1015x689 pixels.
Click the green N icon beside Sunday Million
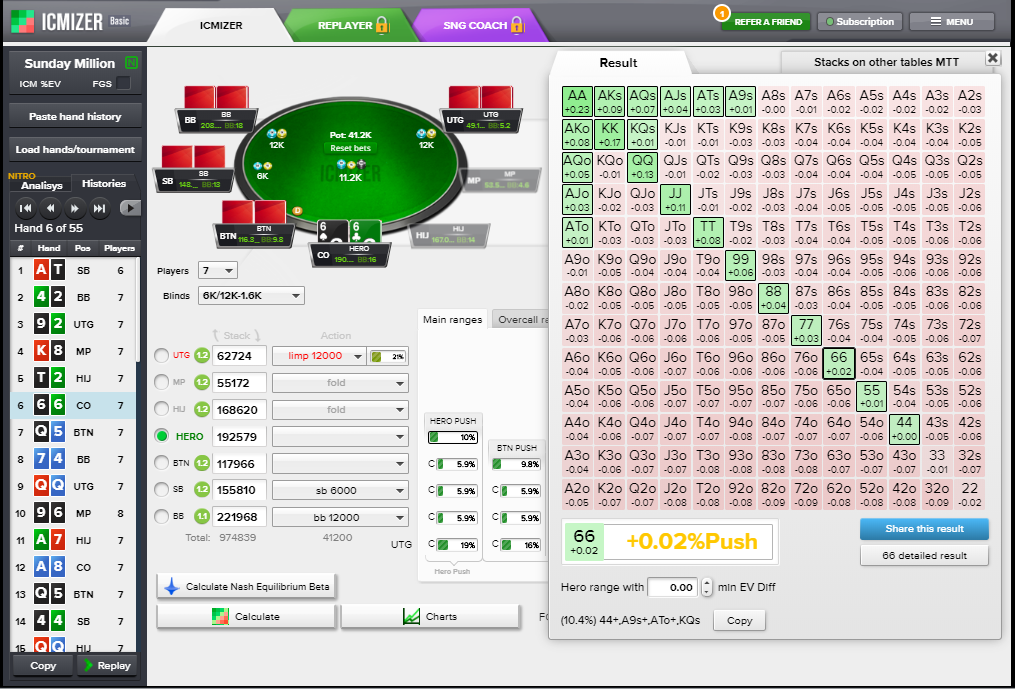[x=131, y=63]
